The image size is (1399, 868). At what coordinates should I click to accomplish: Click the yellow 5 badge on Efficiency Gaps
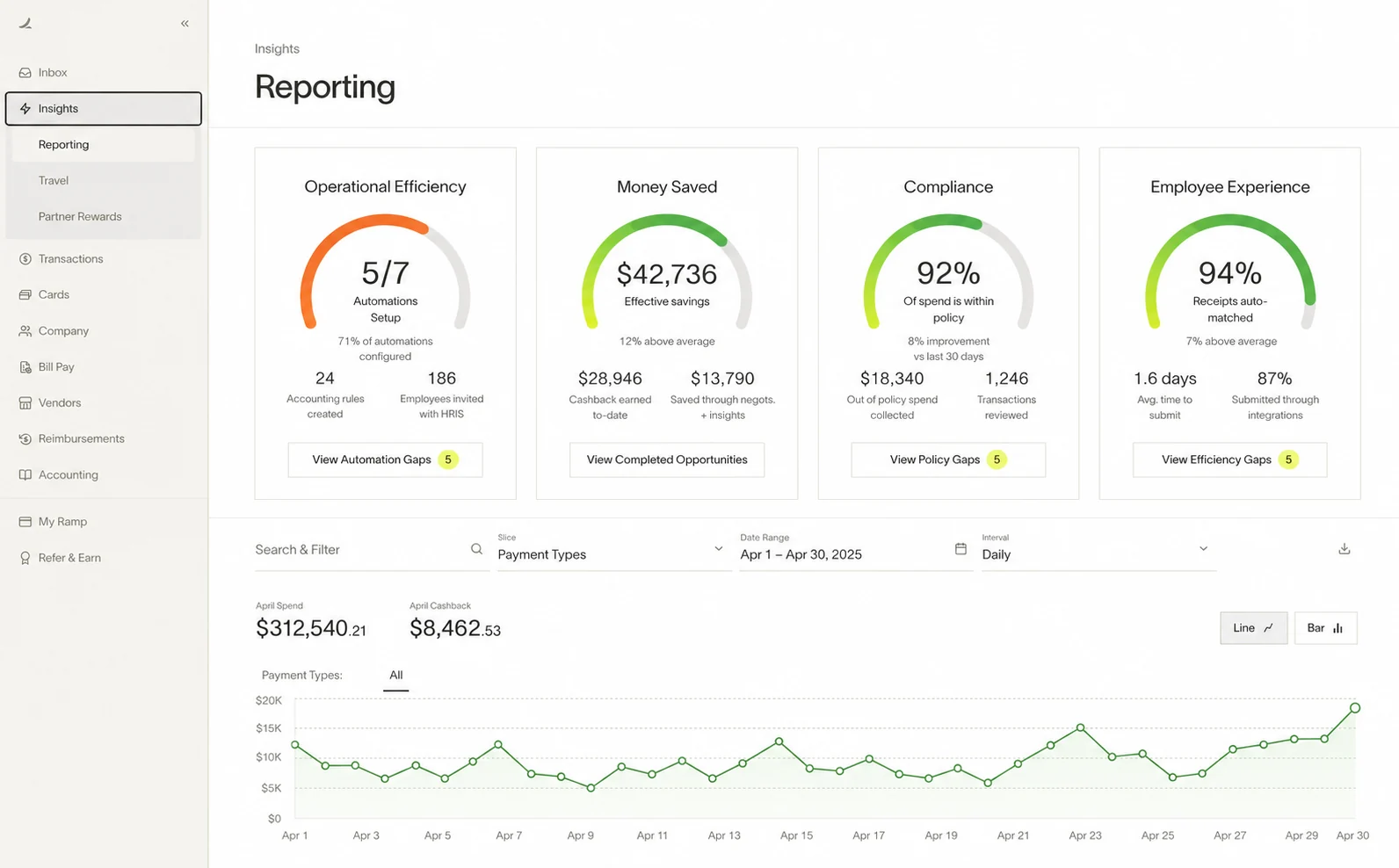[1288, 459]
